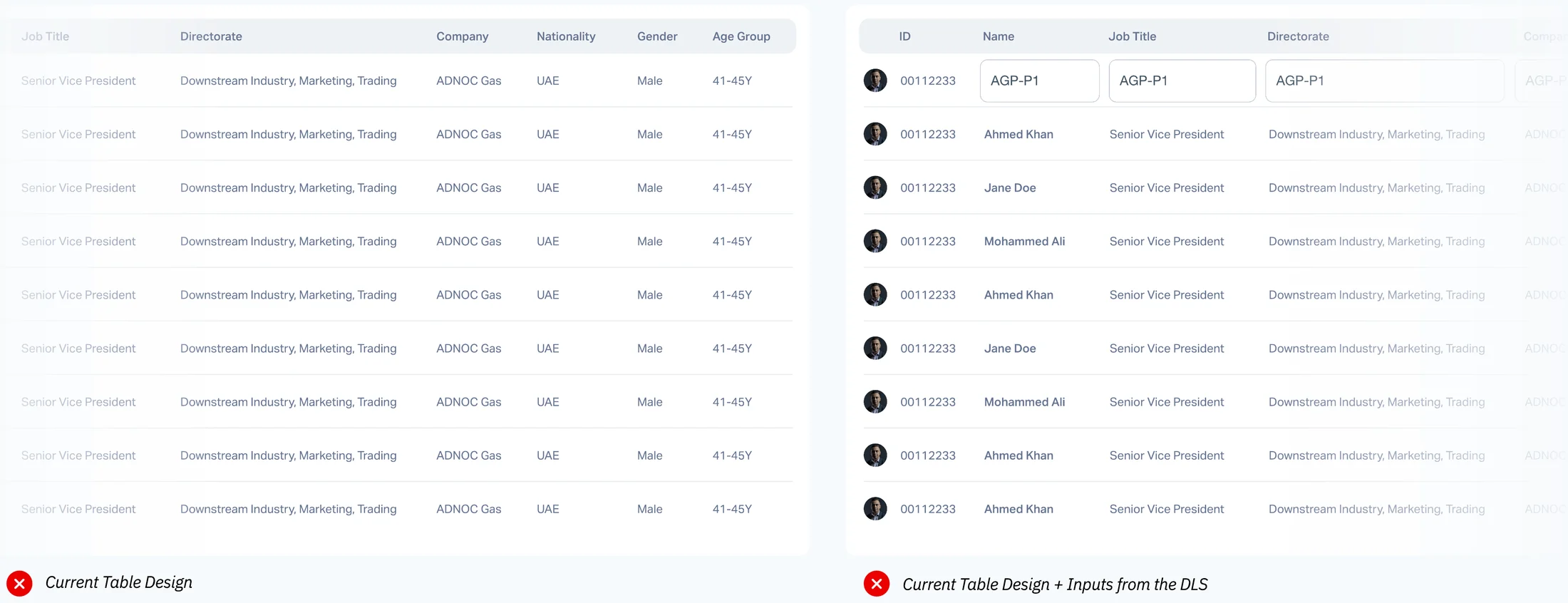1568x603 pixels.
Task: Click the bottom Ahmed Khan name cell
Action: click(1018, 508)
